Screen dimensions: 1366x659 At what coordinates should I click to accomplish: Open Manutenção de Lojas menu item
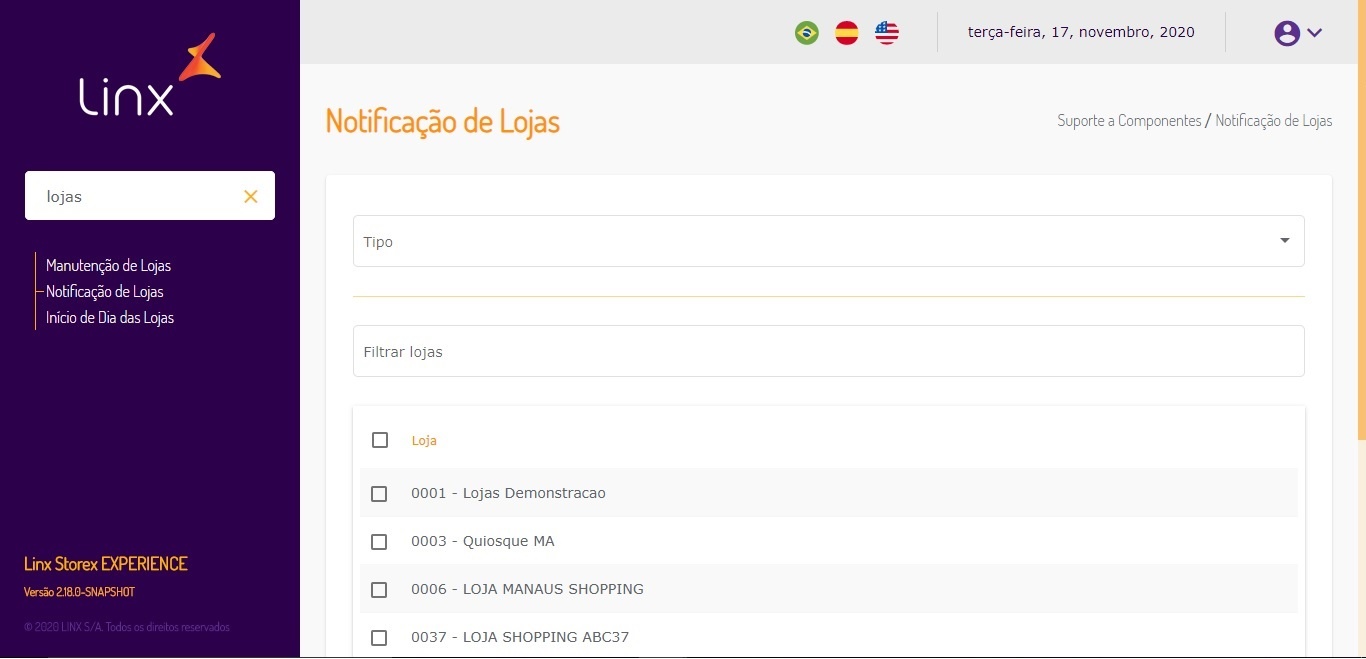[108, 266]
